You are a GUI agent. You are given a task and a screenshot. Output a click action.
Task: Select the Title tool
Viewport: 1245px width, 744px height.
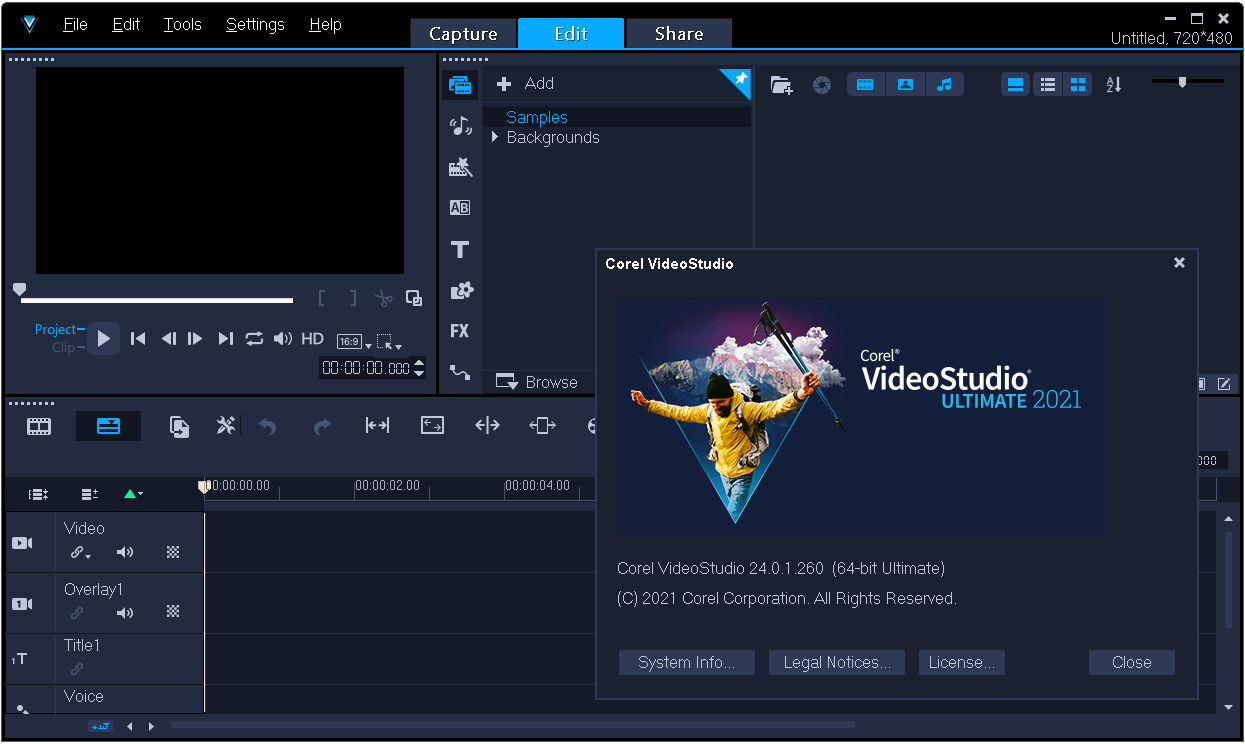[x=460, y=249]
